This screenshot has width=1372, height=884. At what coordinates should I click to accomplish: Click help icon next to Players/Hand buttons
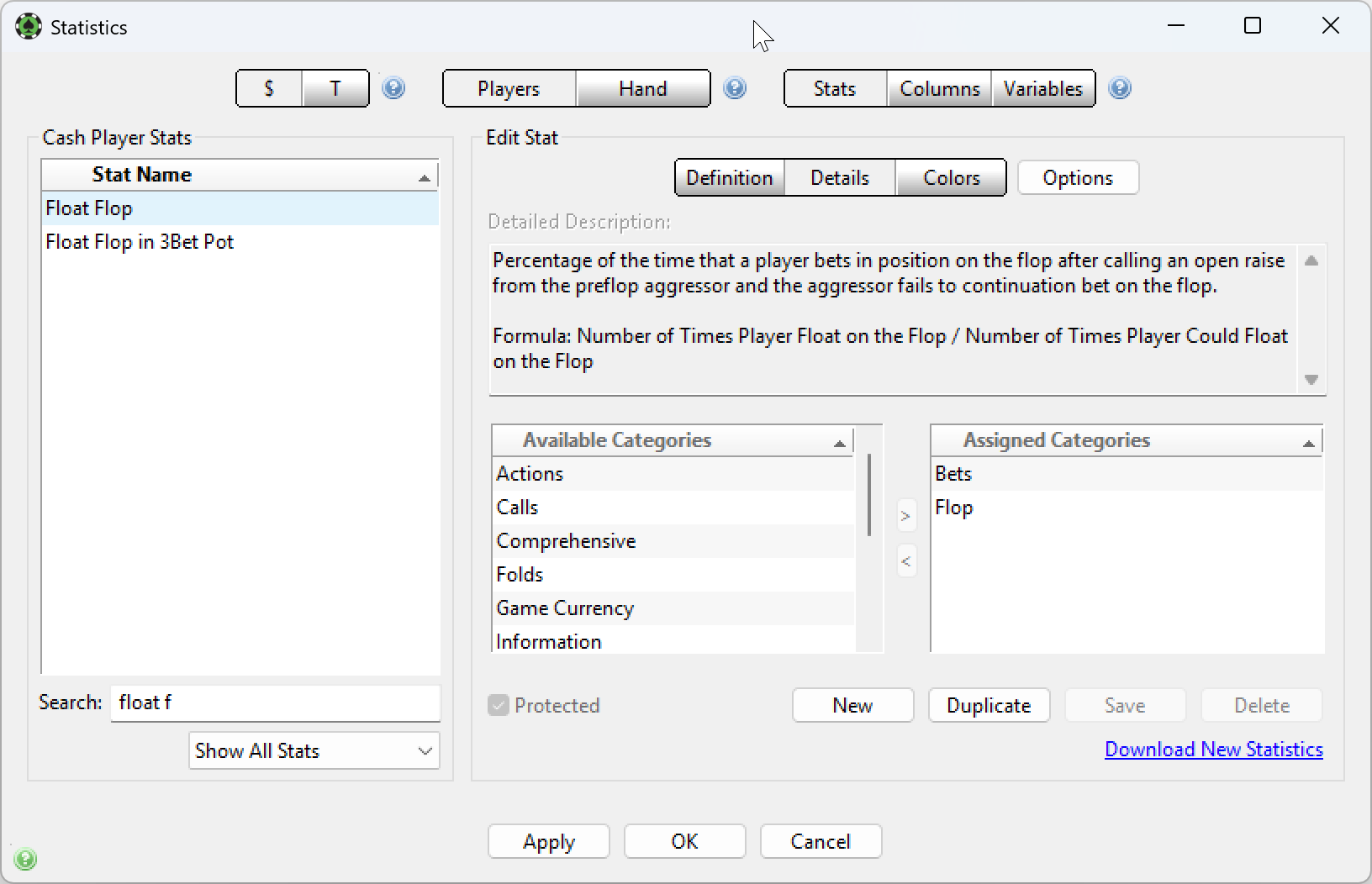(x=735, y=88)
